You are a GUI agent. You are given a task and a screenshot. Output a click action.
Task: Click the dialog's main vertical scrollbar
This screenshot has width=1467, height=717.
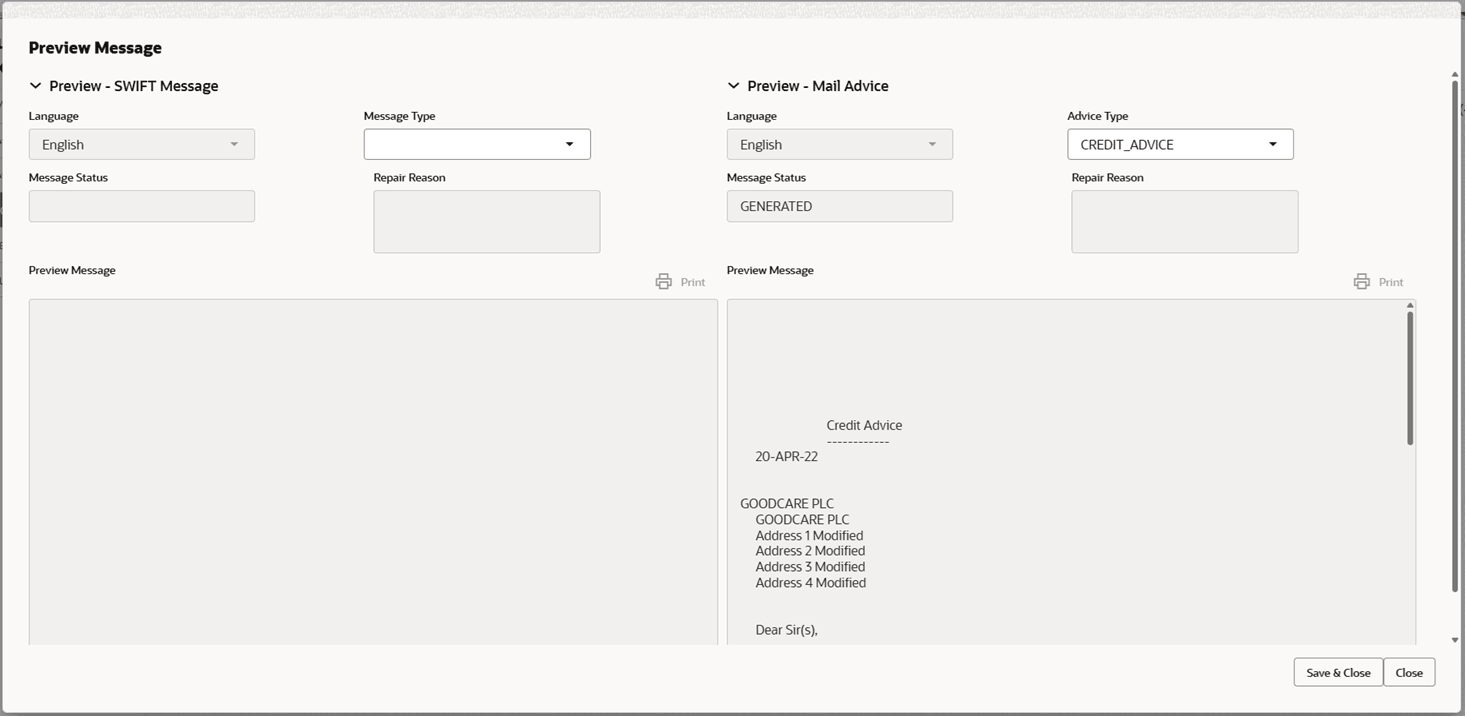tap(1455, 336)
